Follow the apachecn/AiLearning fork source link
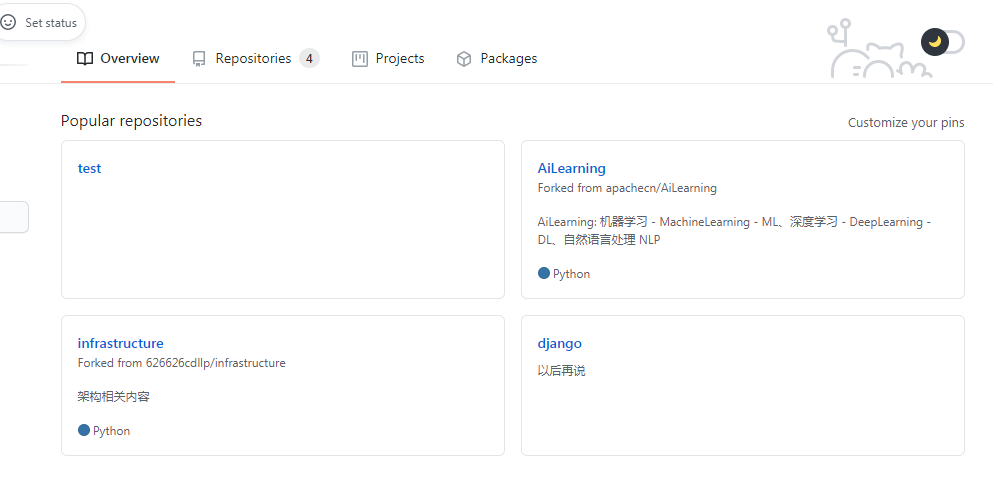The image size is (993, 492). click(661, 188)
